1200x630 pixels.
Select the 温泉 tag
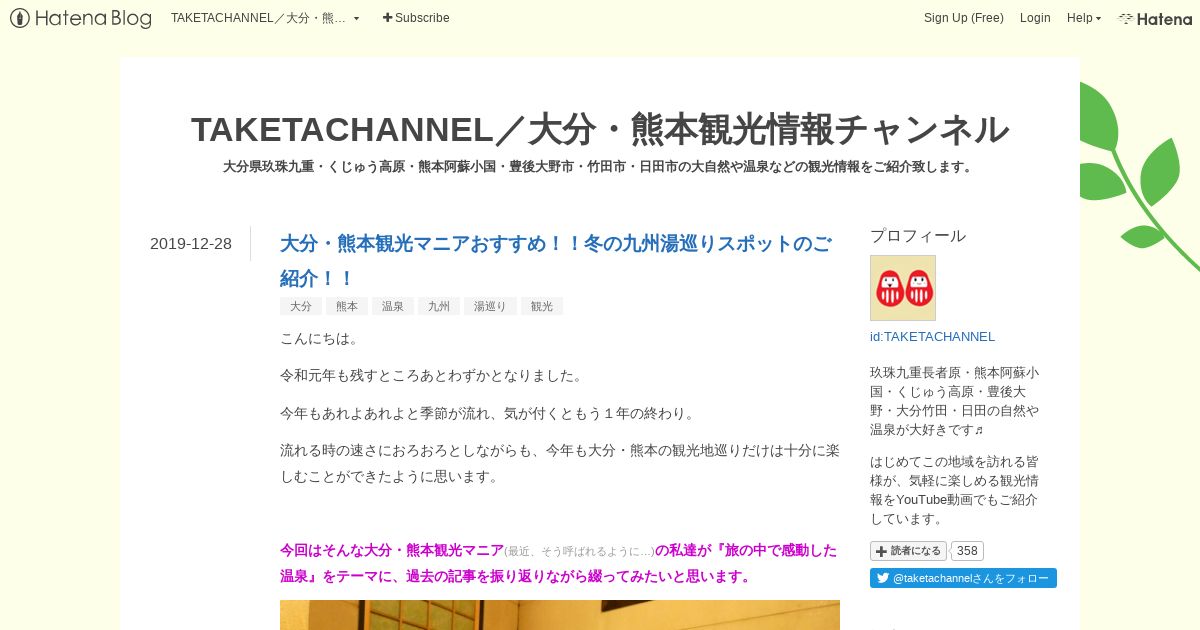[x=393, y=306]
